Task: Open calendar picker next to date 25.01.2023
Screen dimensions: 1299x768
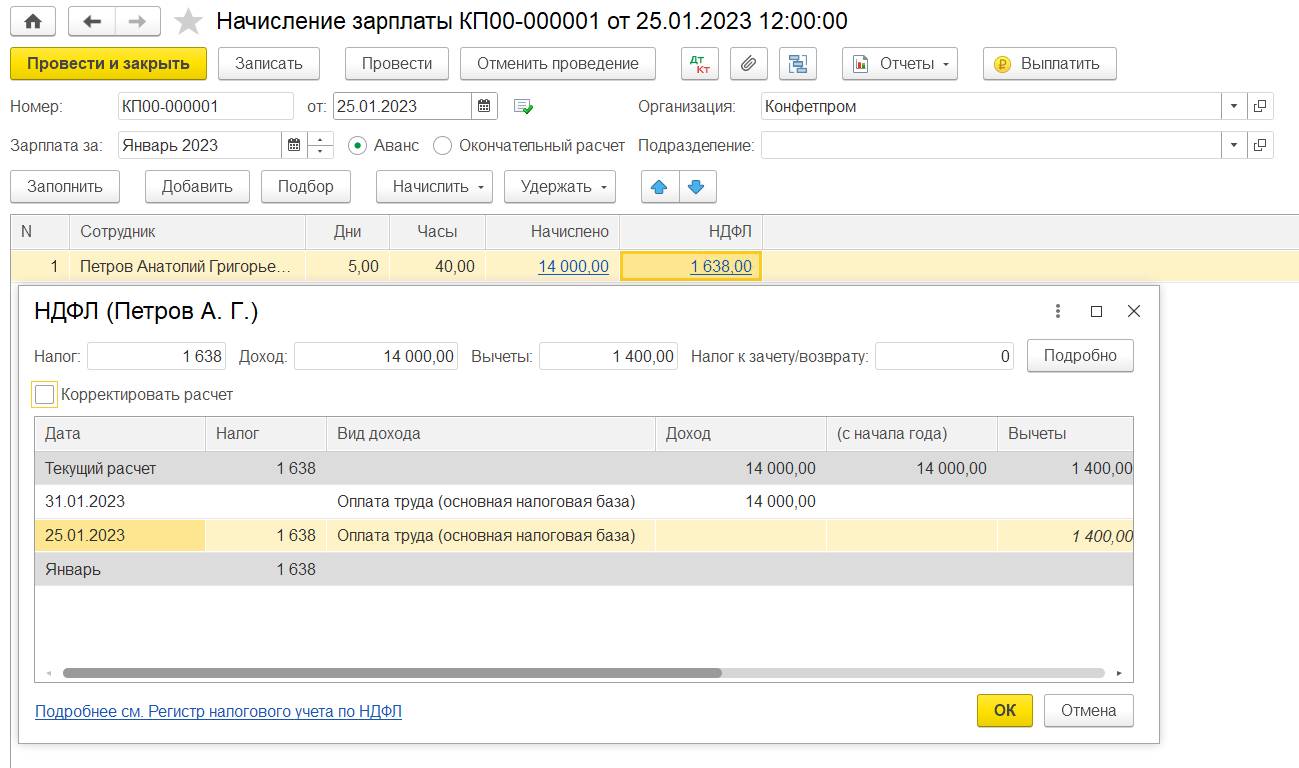Action: (x=484, y=106)
